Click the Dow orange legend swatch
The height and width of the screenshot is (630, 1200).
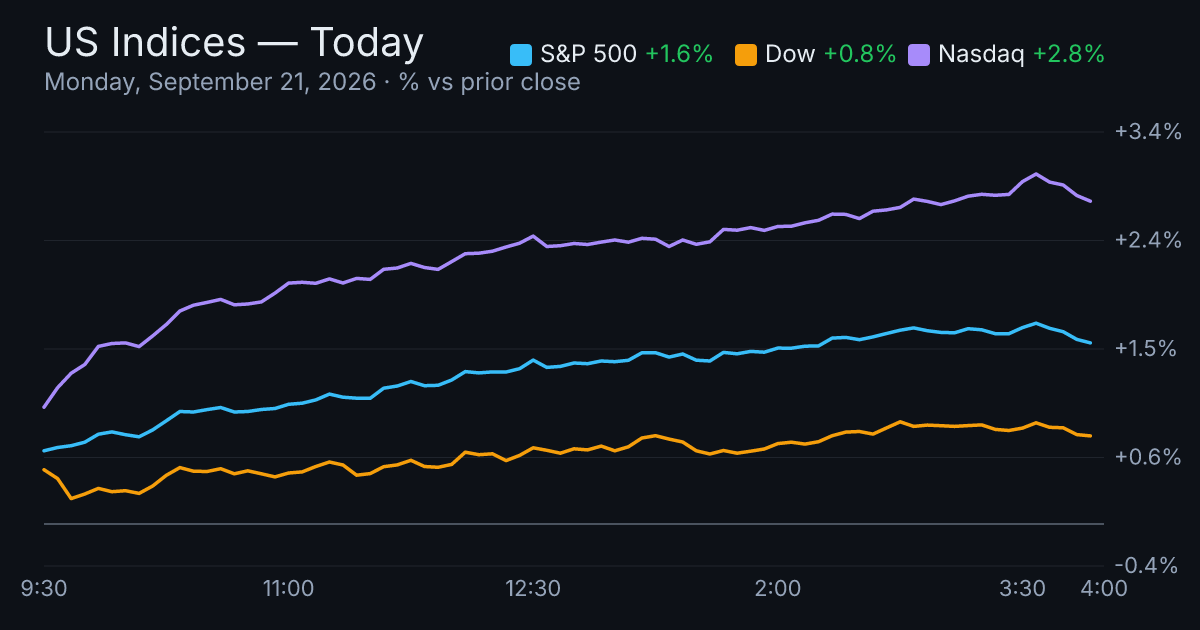746,55
